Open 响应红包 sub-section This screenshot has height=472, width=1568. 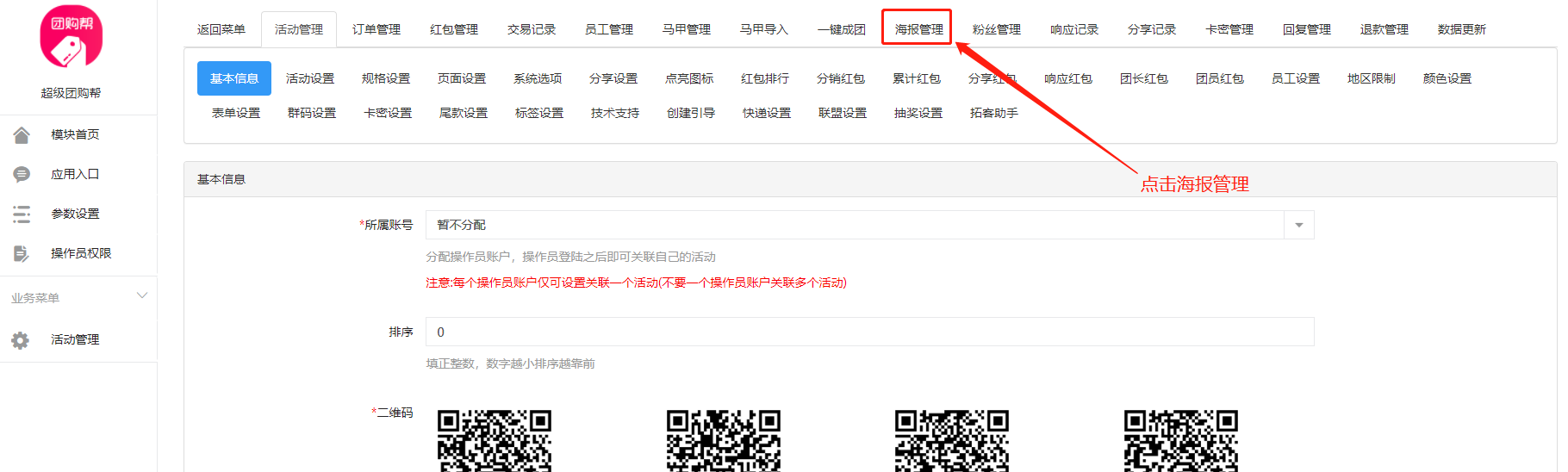(1068, 78)
